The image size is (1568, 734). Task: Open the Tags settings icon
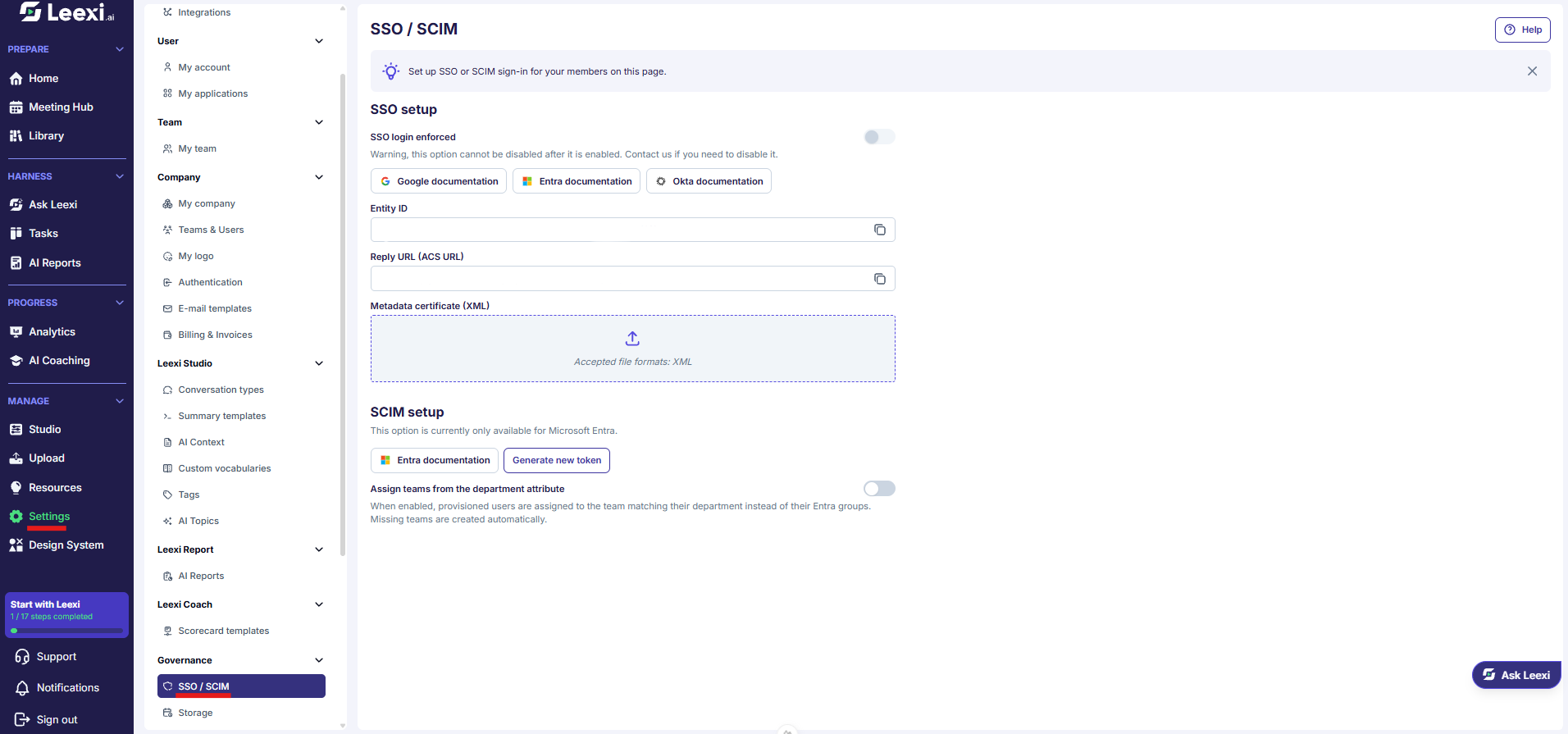coord(167,495)
